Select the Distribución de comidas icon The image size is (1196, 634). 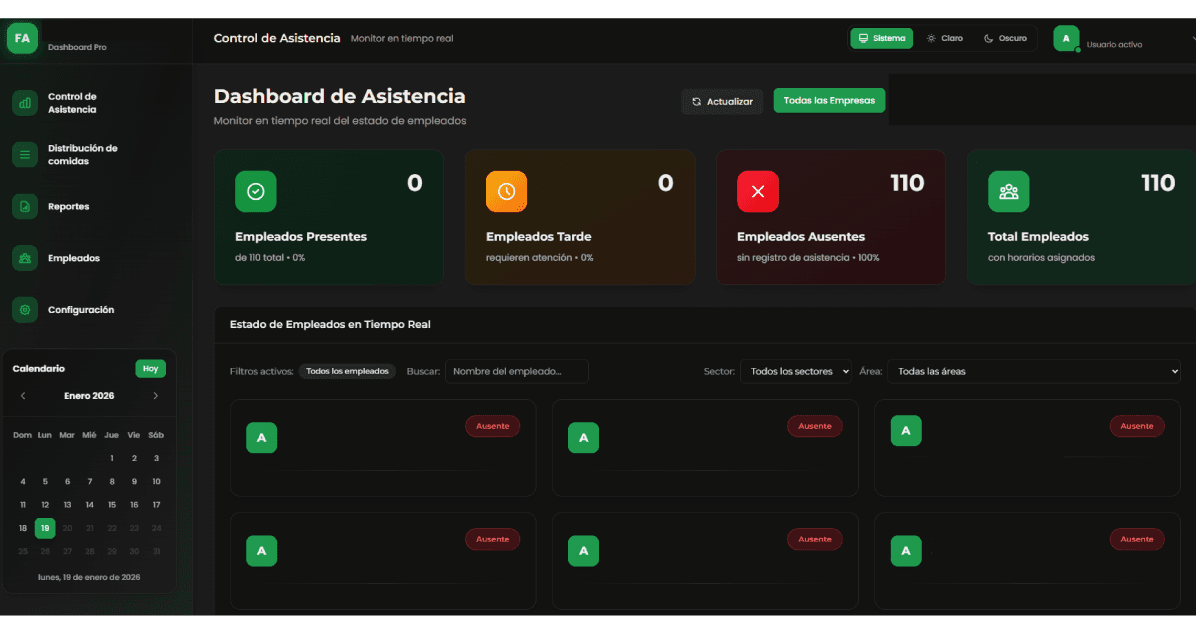coord(22,154)
